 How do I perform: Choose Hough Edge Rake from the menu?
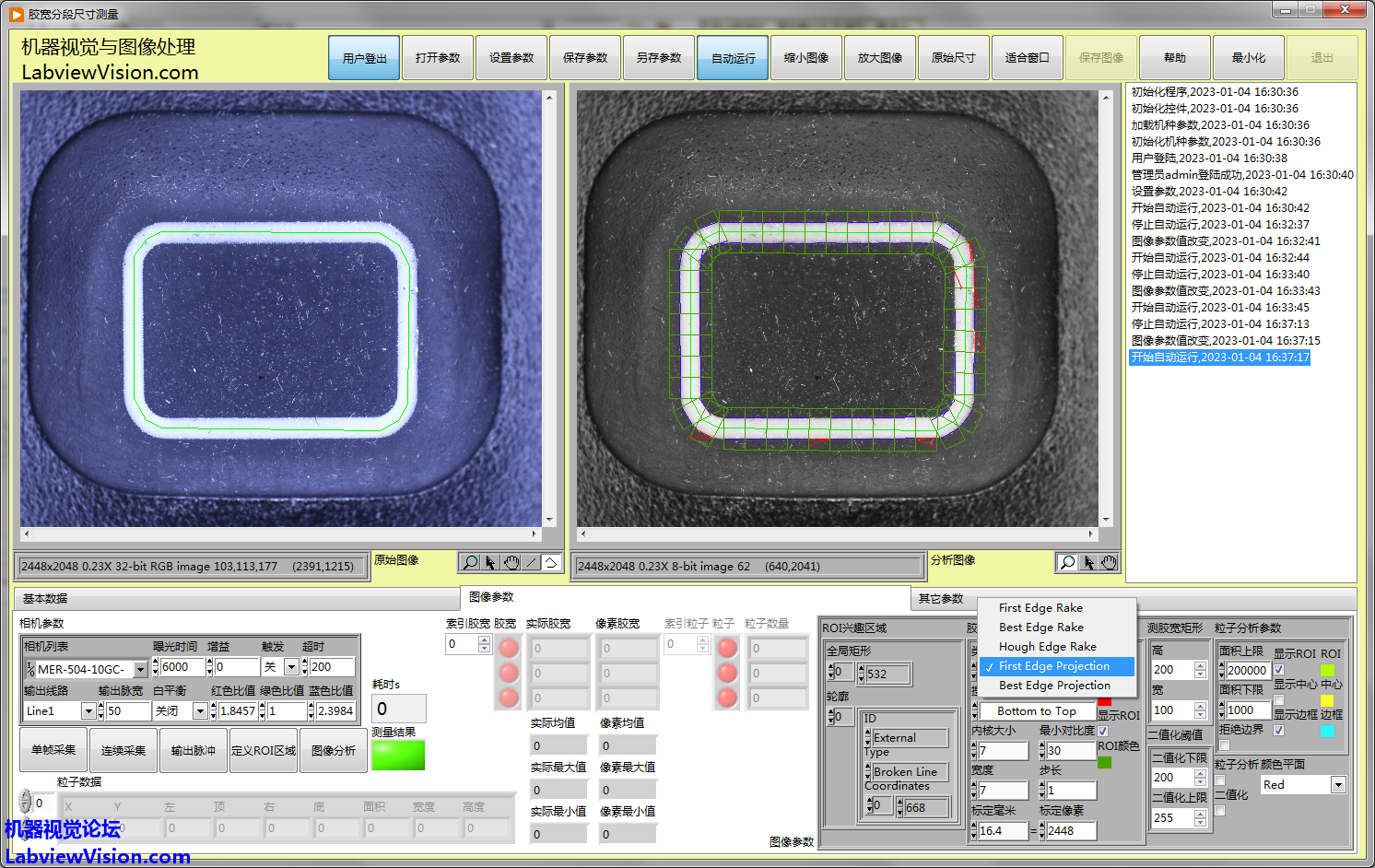(x=1047, y=647)
